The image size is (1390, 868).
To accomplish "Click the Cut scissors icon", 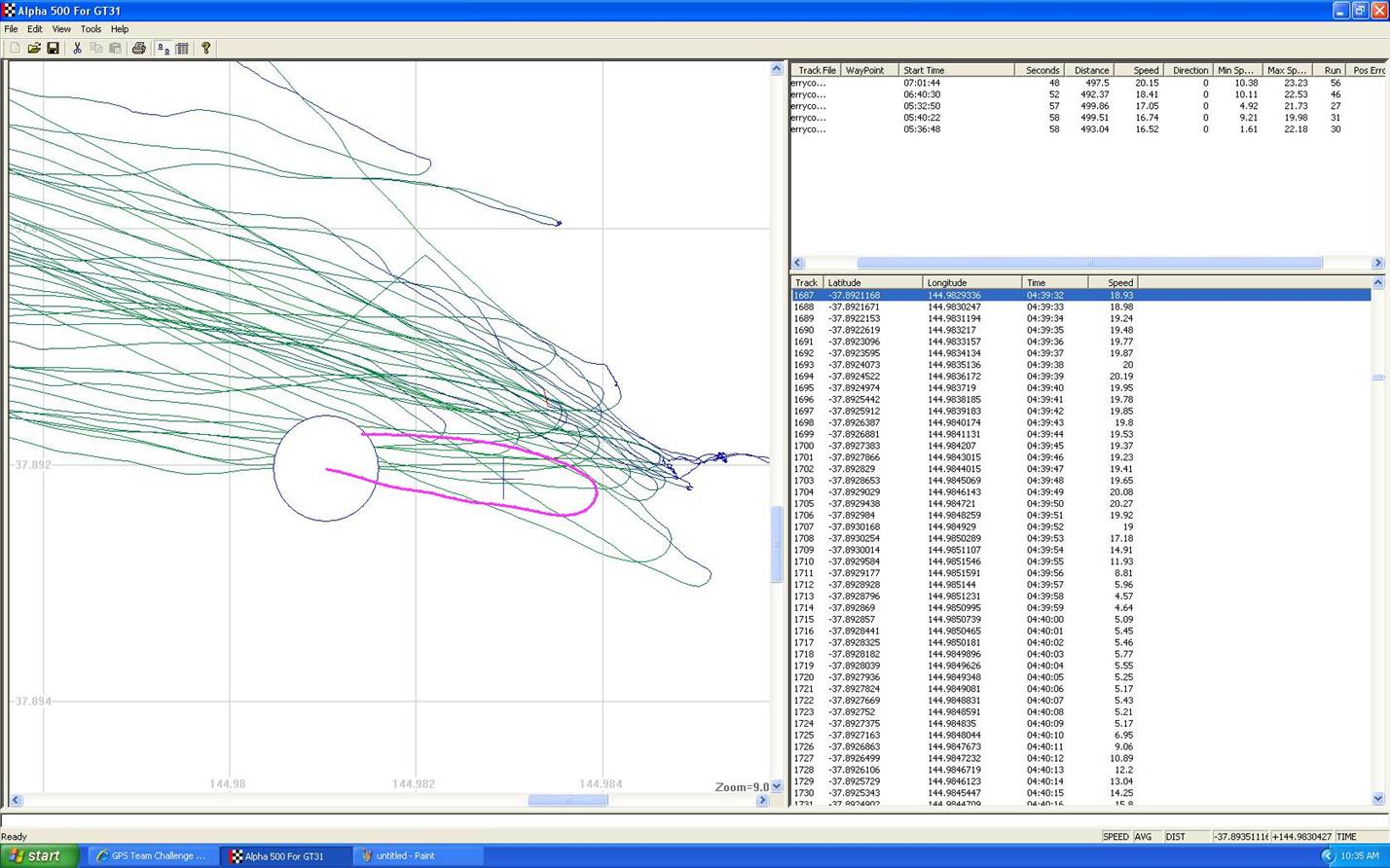I will click(77, 48).
